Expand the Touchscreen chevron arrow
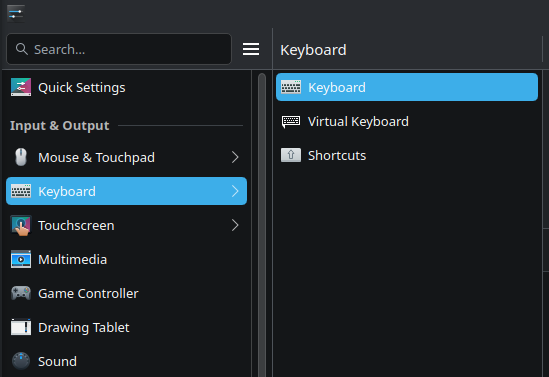 (x=235, y=225)
